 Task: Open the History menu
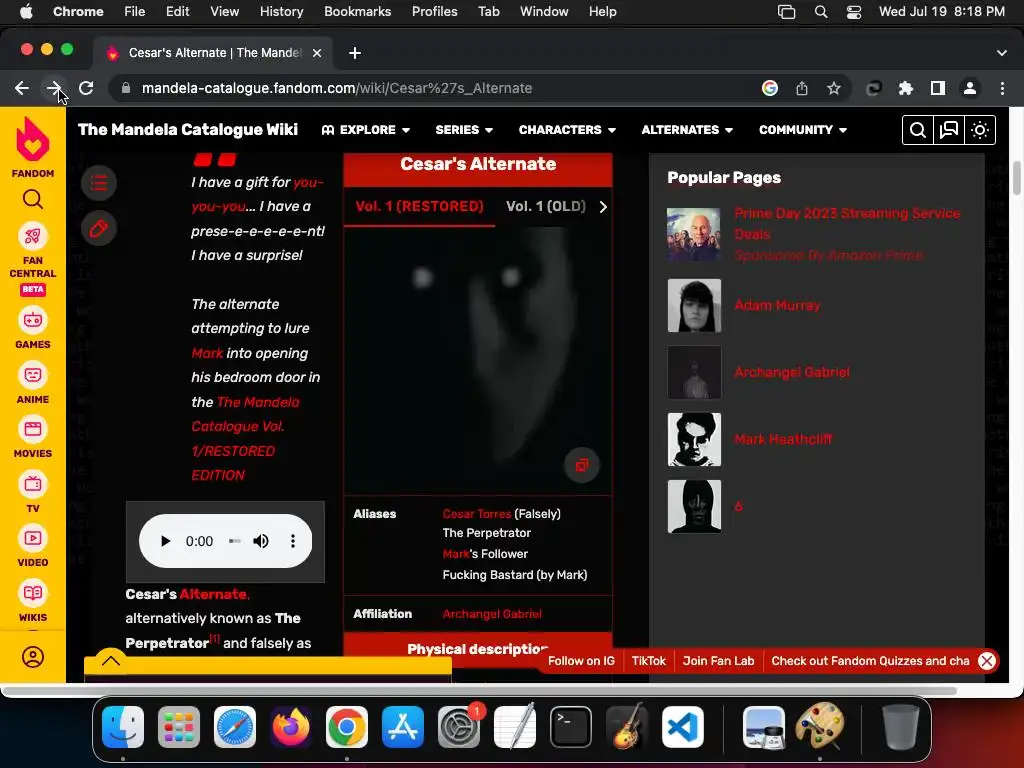click(x=281, y=11)
